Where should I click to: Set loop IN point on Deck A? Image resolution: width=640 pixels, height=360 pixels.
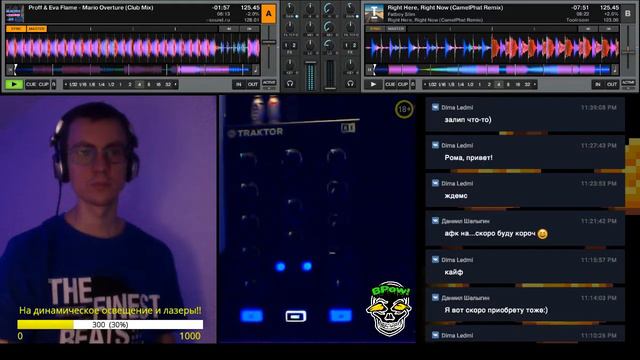(239, 84)
